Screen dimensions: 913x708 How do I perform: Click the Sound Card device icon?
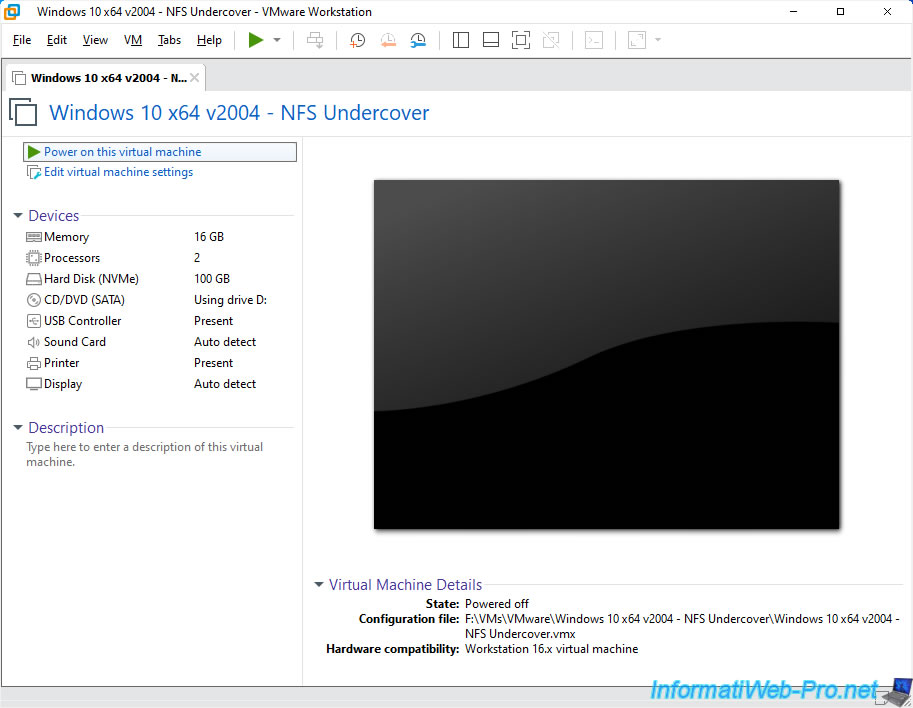(x=34, y=342)
